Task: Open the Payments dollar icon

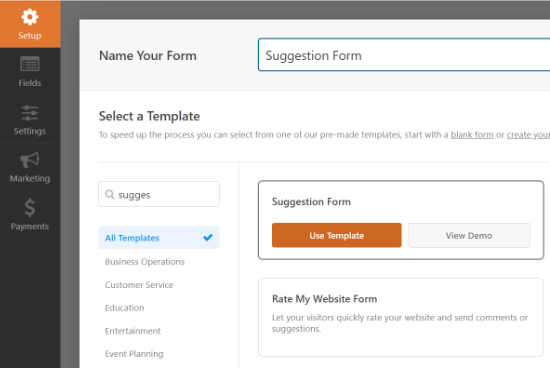Action: (30, 207)
